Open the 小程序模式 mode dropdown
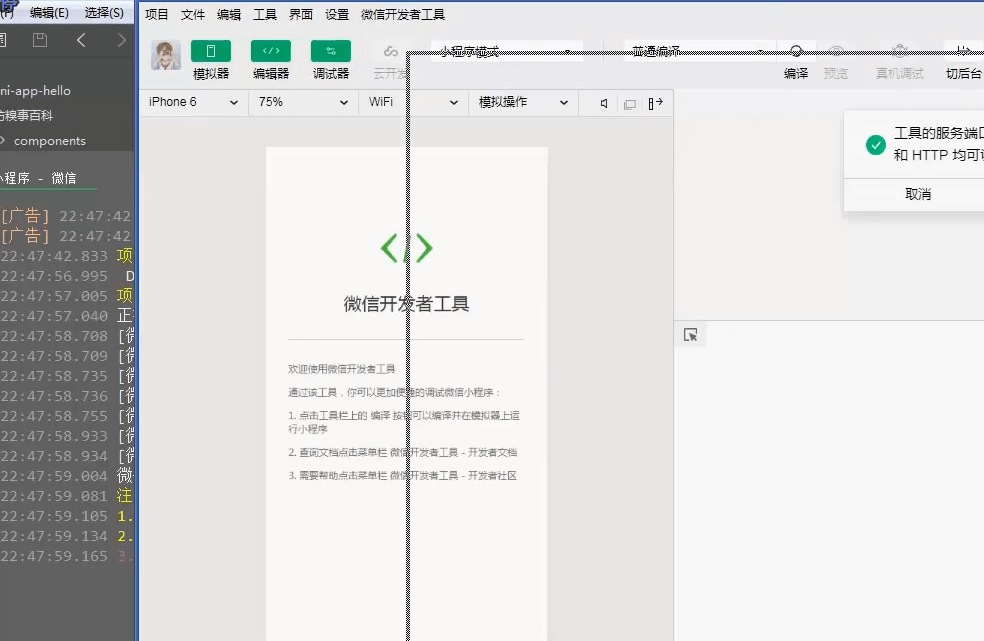Image resolution: width=984 pixels, height=641 pixels. 507,51
